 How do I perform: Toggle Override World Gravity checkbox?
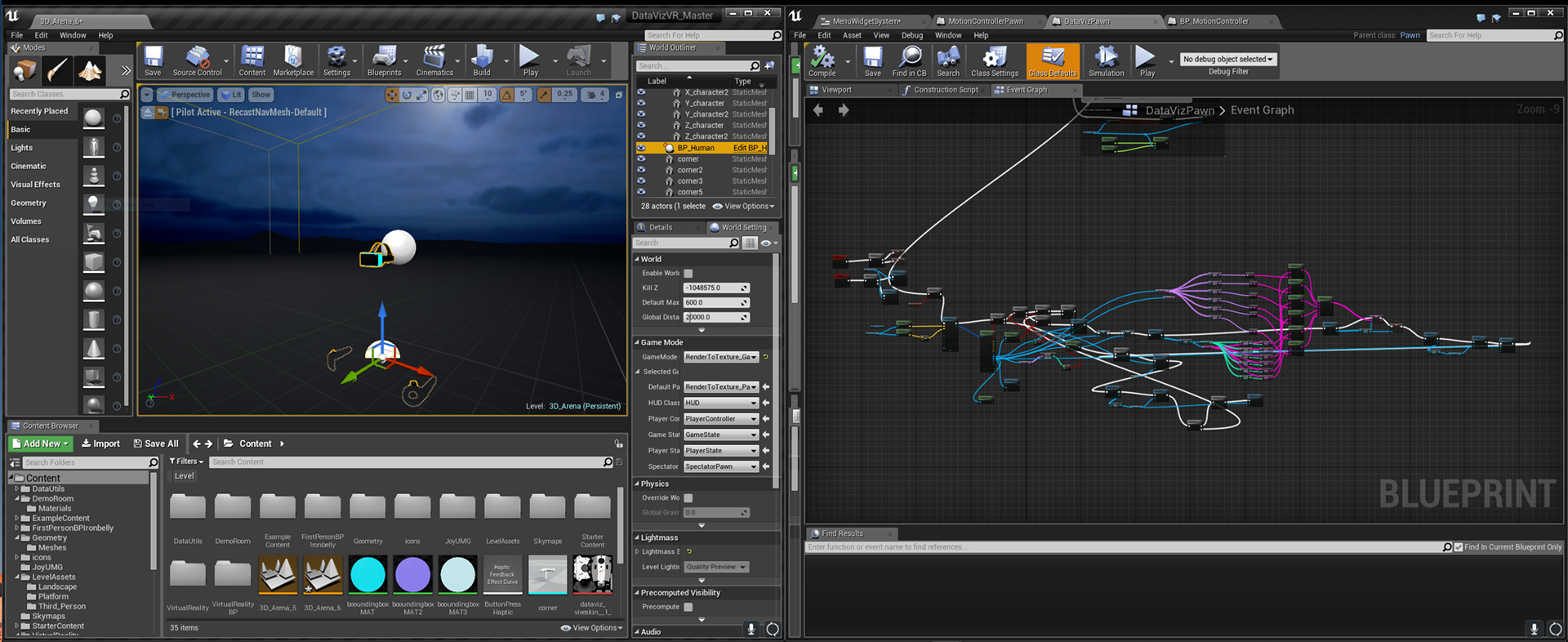pyautogui.click(x=688, y=498)
